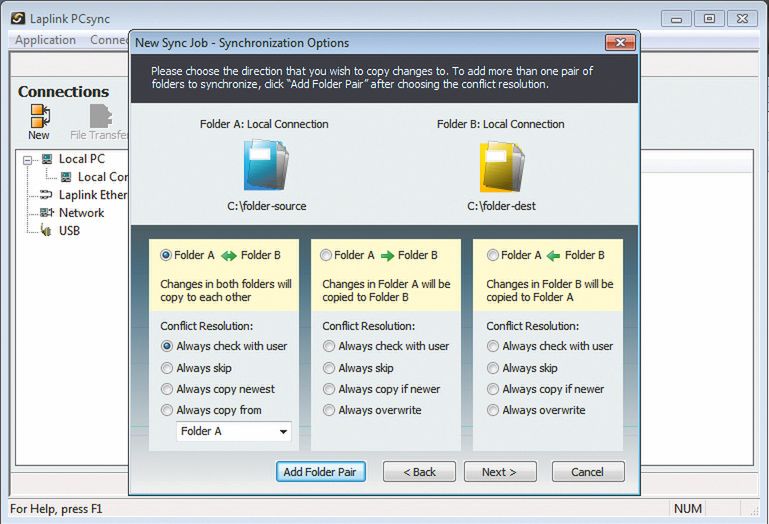The width and height of the screenshot is (769, 524).
Task: Choose Always copy newest option
Action: click(x=167, y=389)
